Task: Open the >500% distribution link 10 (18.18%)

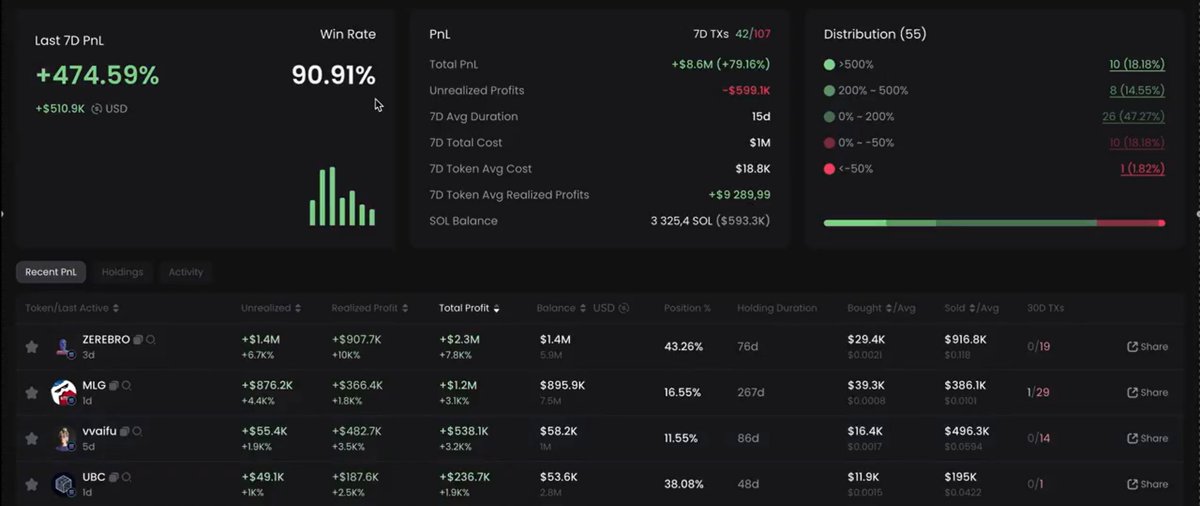Action: pyautogui.click(x=1136, y=64)
